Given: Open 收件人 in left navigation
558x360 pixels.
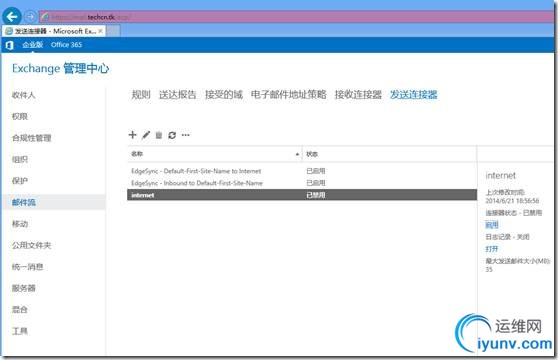Looking at the screenshot, I should (23, 95).
